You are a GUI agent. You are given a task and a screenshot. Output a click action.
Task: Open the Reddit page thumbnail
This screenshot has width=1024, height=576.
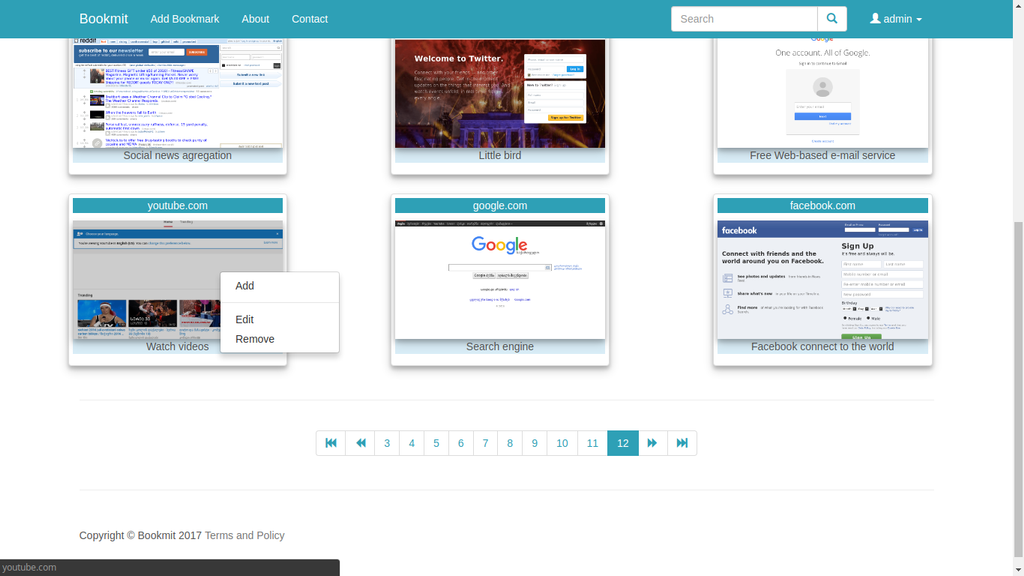178,93
